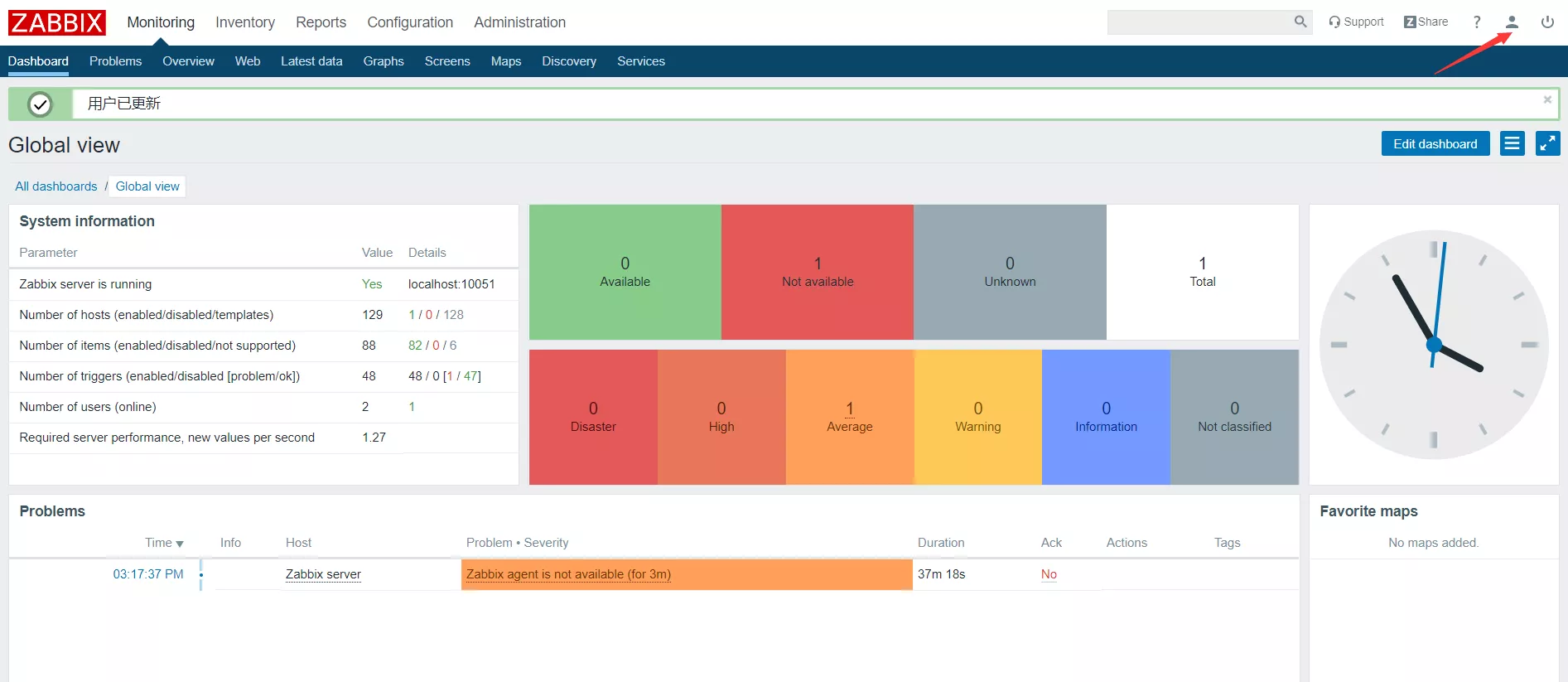Select the orange Average severity tile
Viewport: 1568px width, 682px height.
(x=849, y=417)
